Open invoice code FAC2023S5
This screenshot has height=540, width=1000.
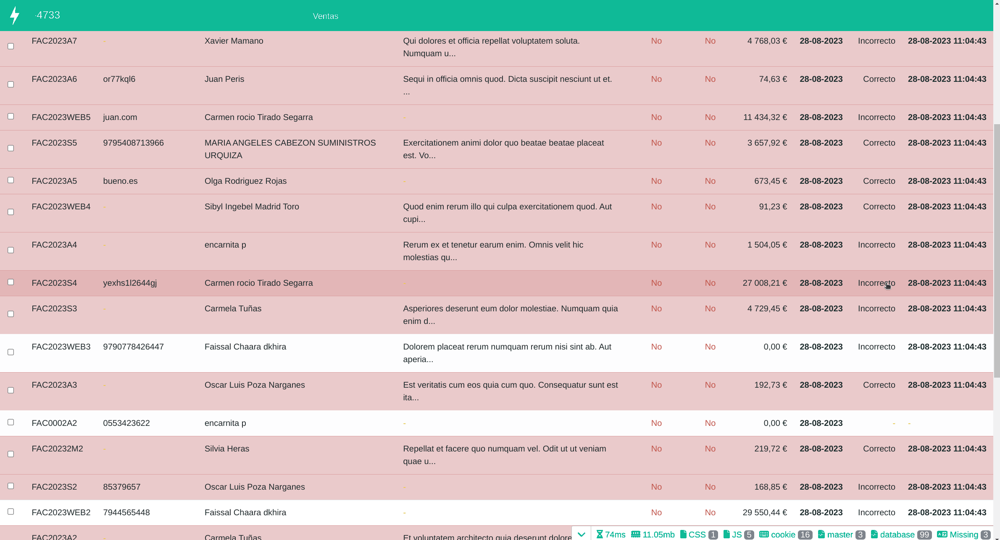[x=54, y=143]
